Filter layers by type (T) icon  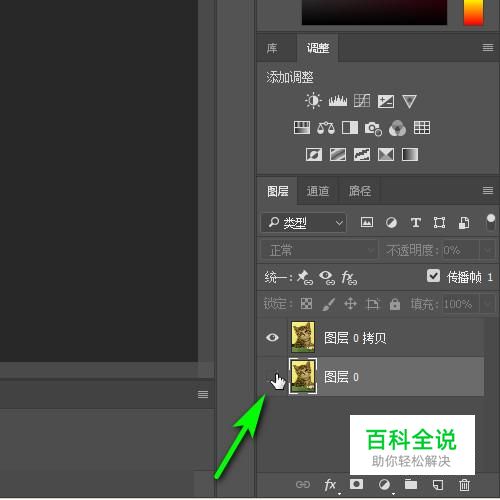click(416, 222)
